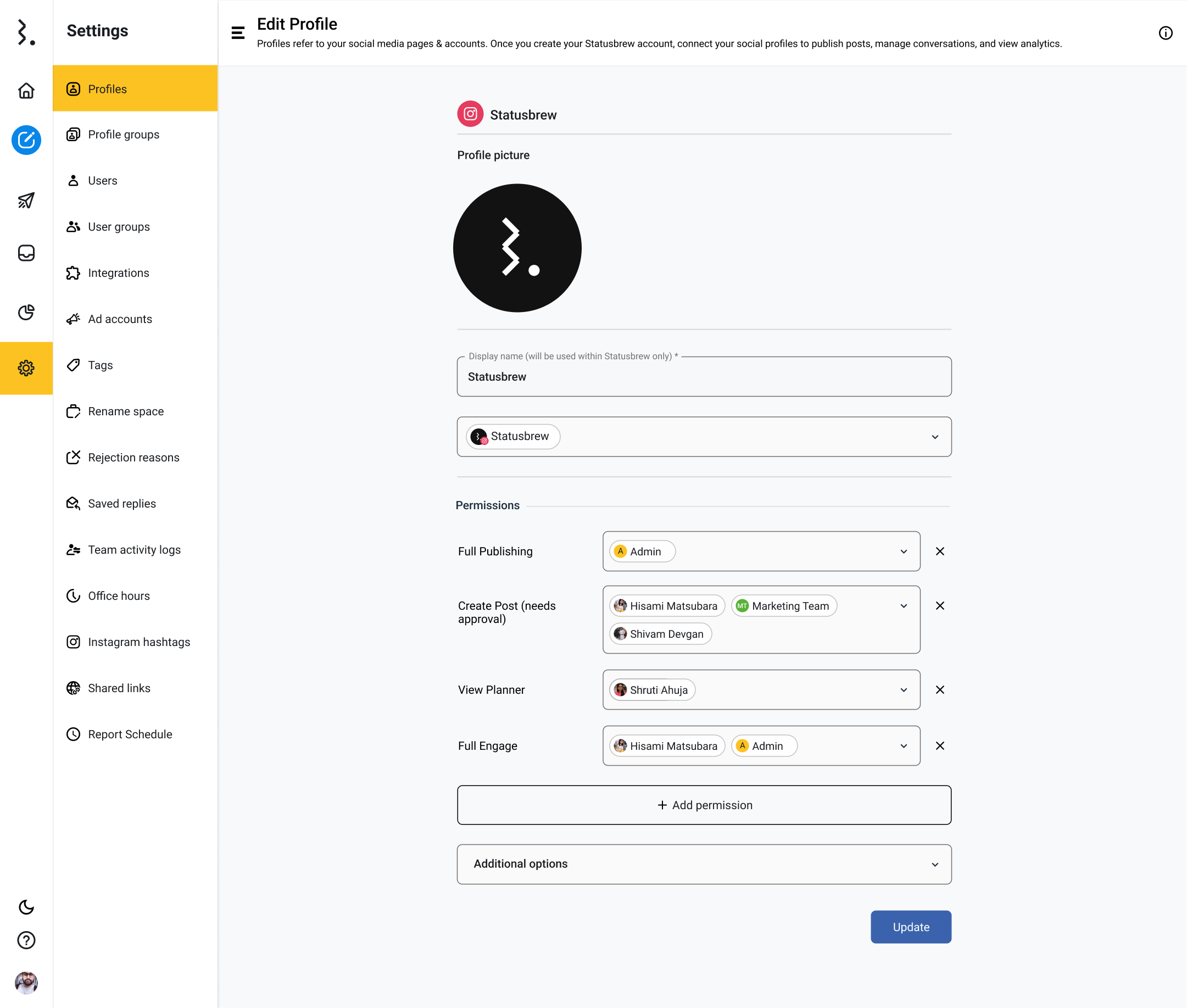Remove the Full Publishing permission row
Viewport: 1187px width, 1008px height.
[x=939, y=552]
